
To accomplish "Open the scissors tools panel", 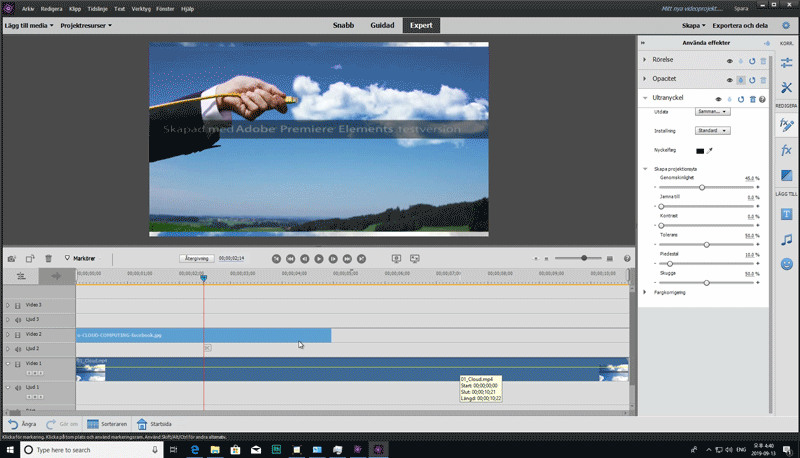I will pos(786,89).
